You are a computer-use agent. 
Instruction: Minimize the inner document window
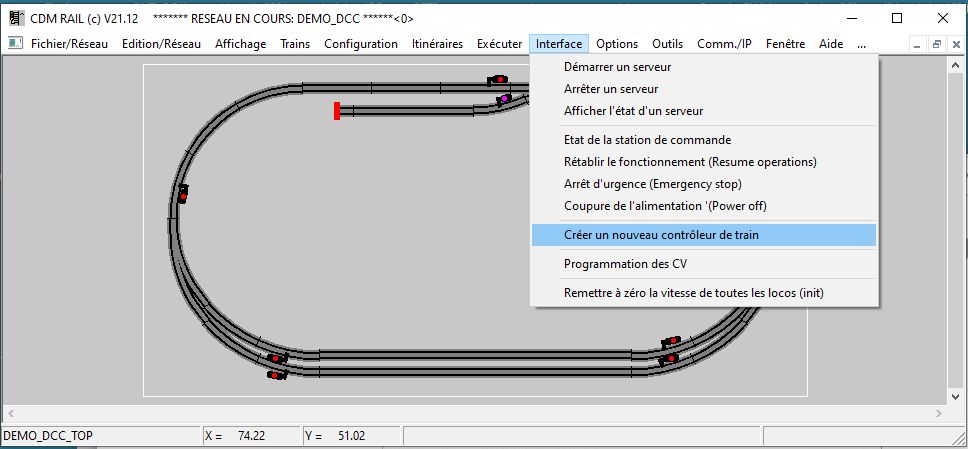(x=918, y=44)
